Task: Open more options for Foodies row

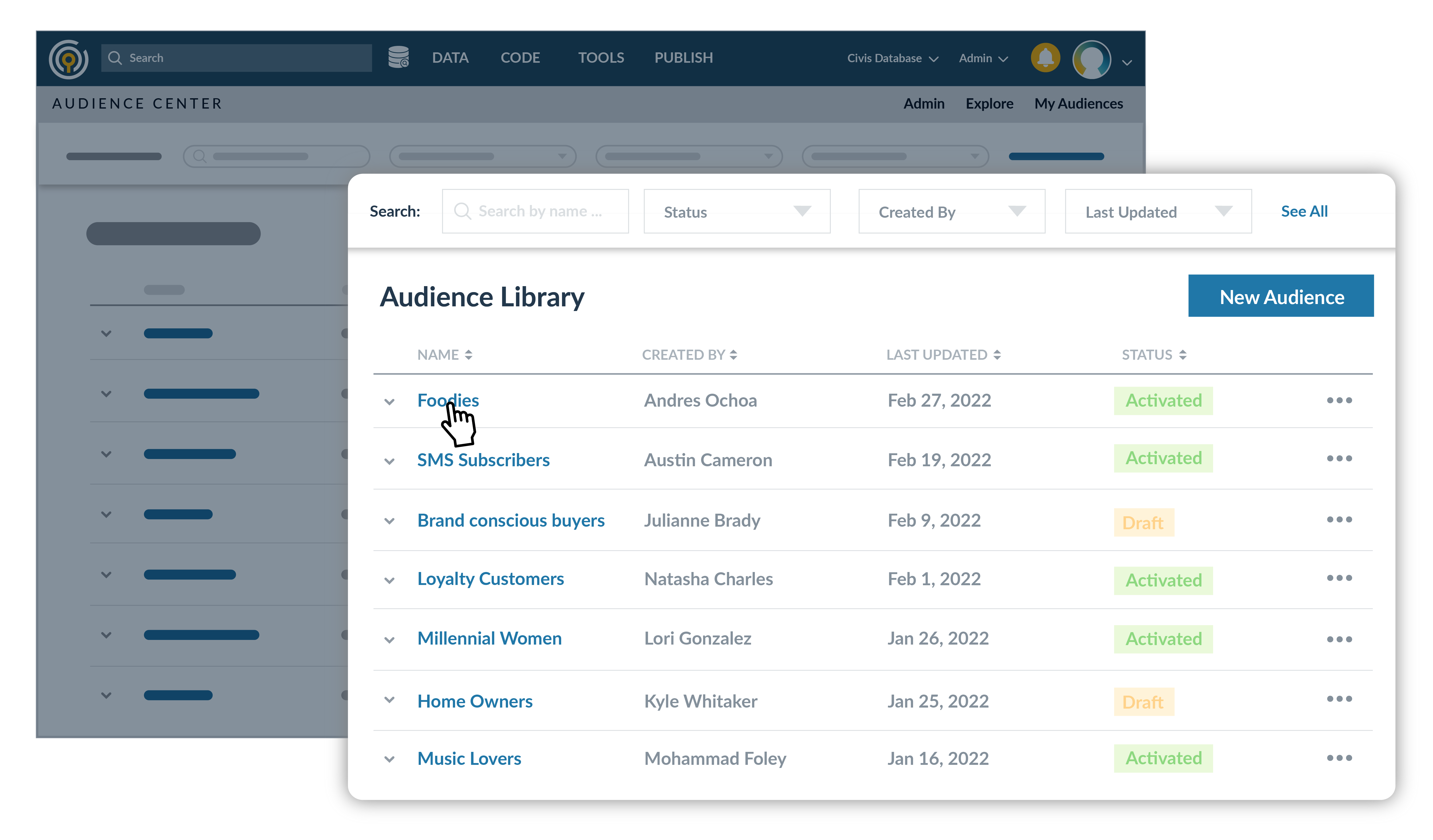Action: [1339, 400]
